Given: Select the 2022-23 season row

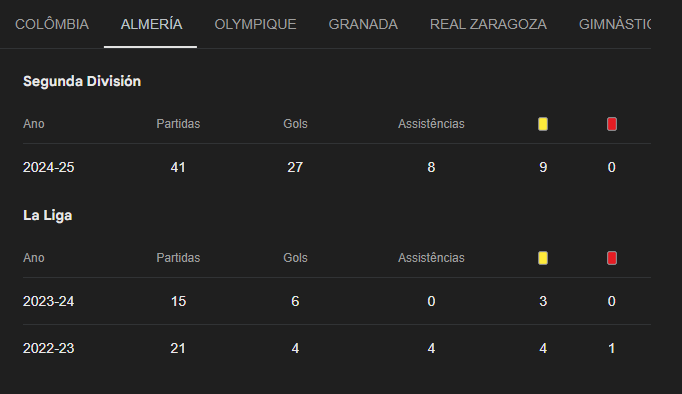Looking at the screenshot, I should pos(337,348).
